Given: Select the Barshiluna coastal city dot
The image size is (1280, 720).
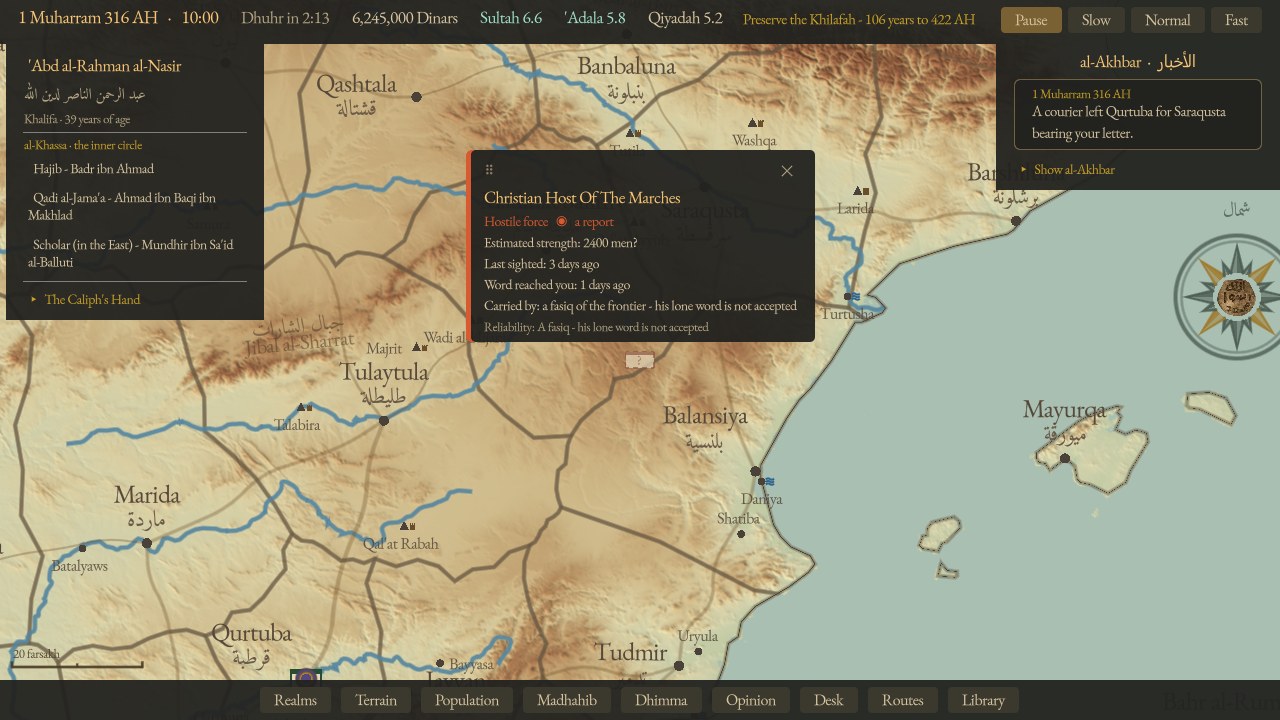Looking at the screenshot, I should pos(1016,221).
